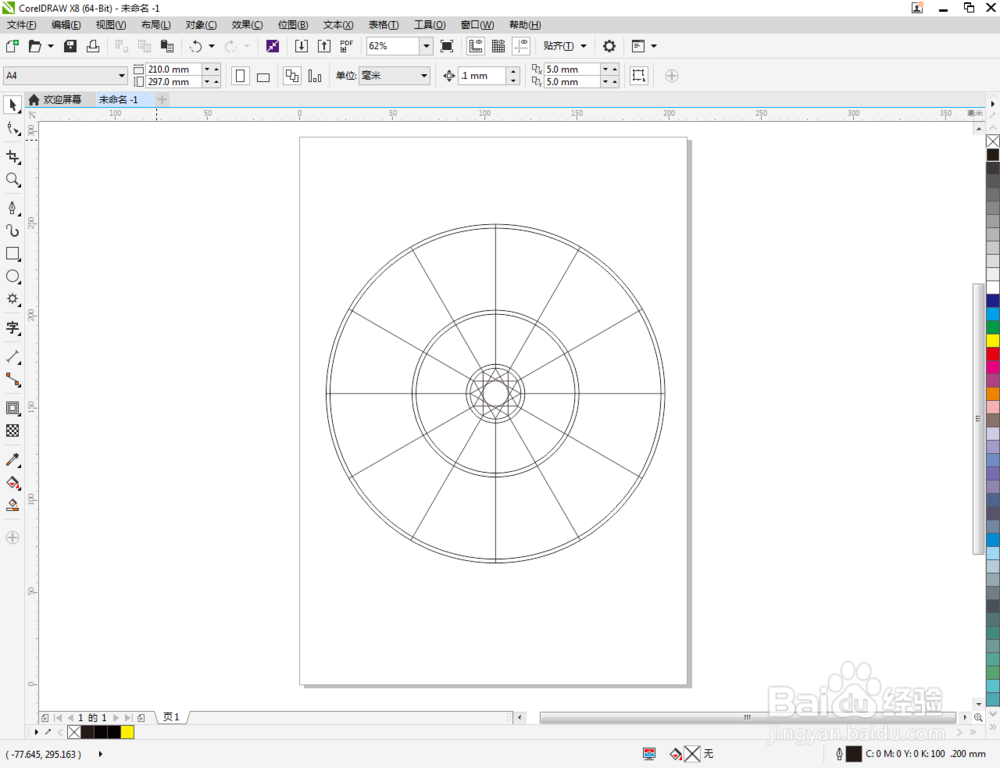Select the Polygon tool
The image size is (1000, 768).
pyautogui.click(x=13, y=299)
